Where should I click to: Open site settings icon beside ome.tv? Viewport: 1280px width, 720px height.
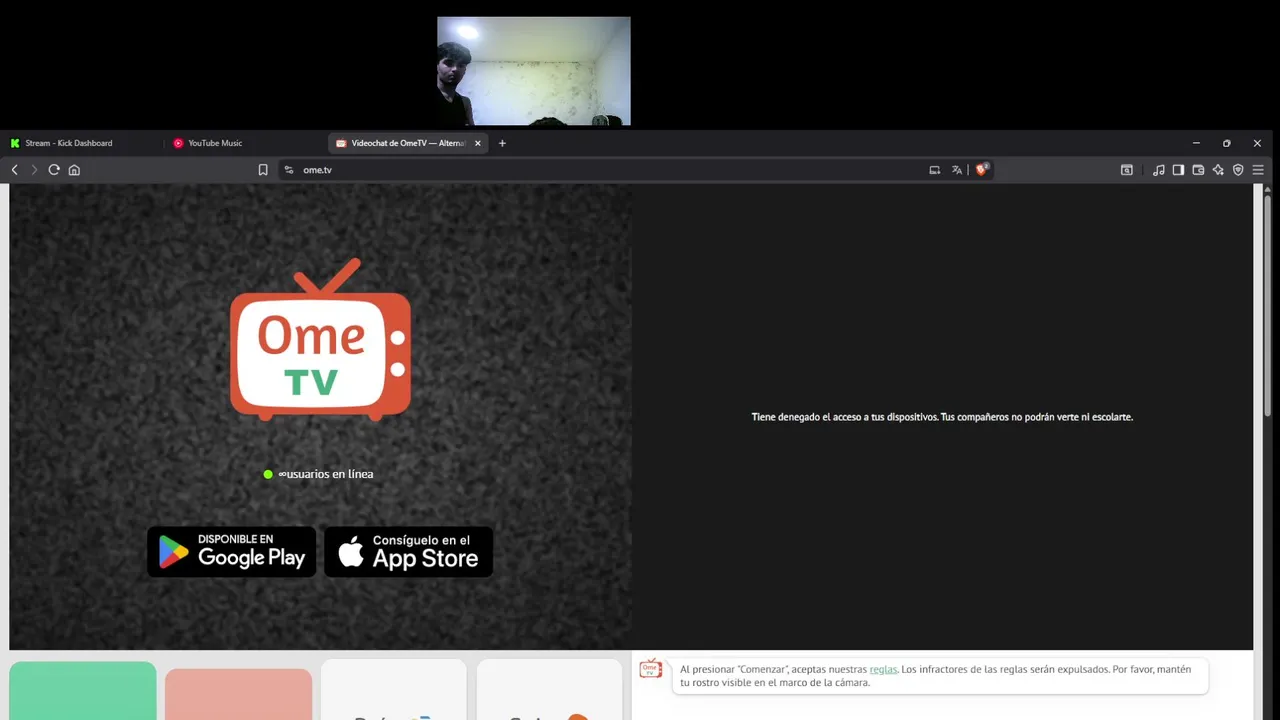[x=289, y=170]
